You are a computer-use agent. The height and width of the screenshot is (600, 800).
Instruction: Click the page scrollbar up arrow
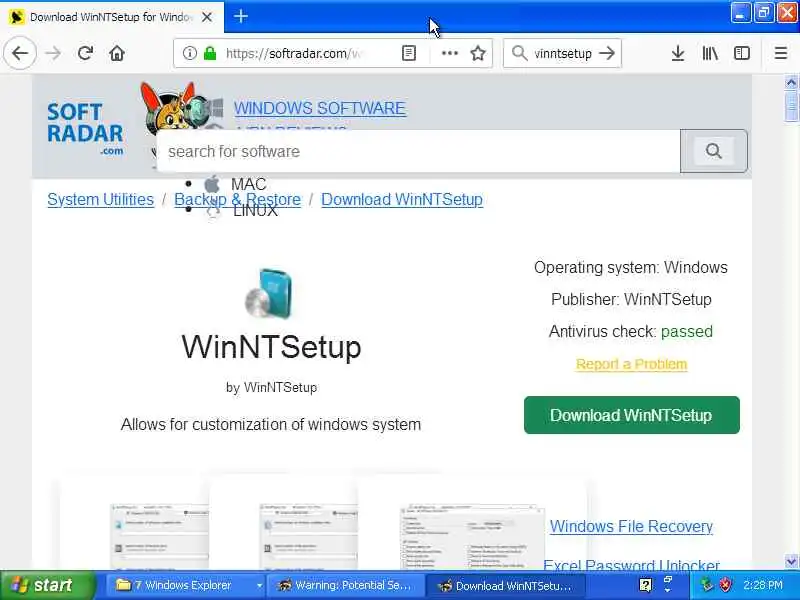click(791, 82)
